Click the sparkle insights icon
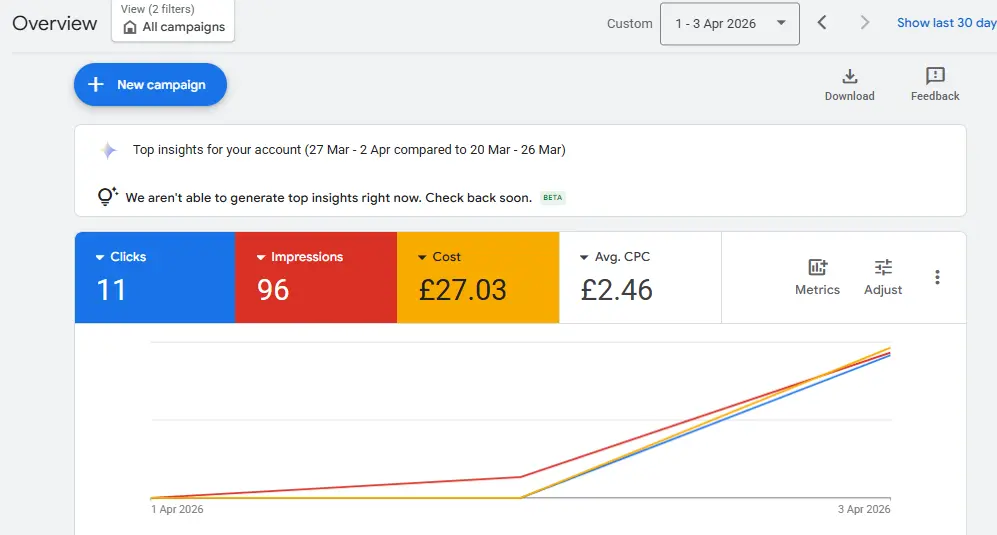Image resolution: width=997 pixels, height=535 pixels. point(109,150)
